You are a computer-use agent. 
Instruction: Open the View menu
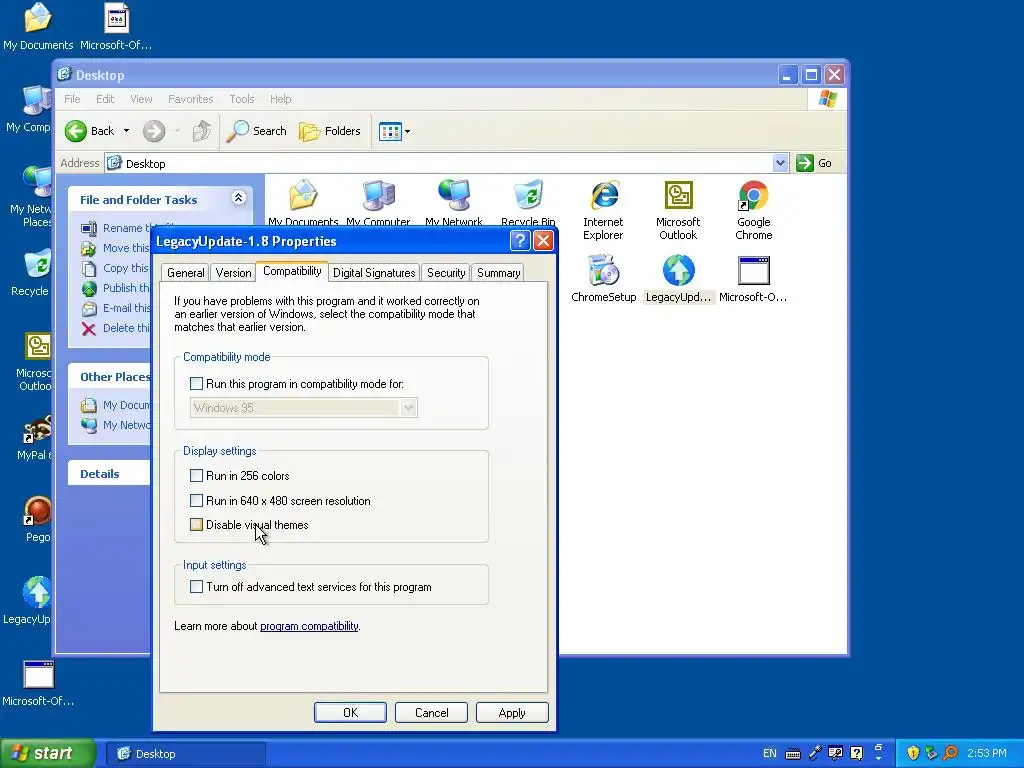click(x=141, y=99)
